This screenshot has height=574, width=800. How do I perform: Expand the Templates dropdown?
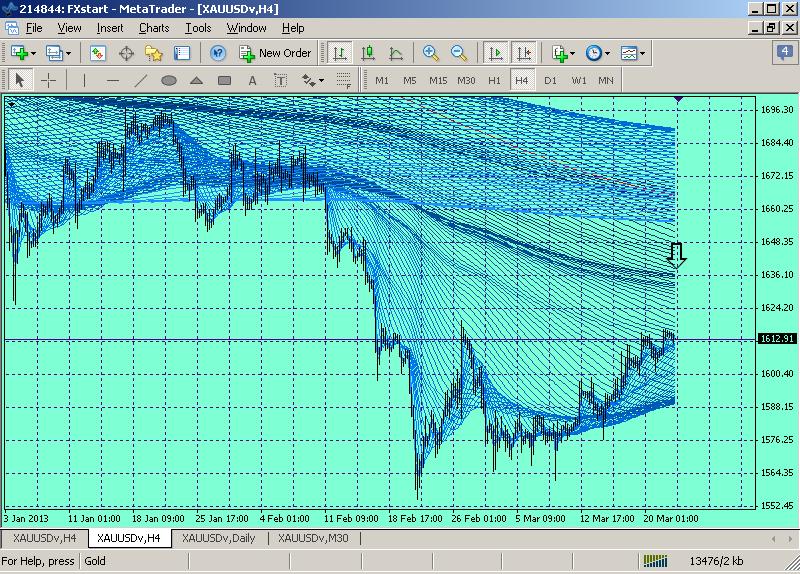(633, 53)
